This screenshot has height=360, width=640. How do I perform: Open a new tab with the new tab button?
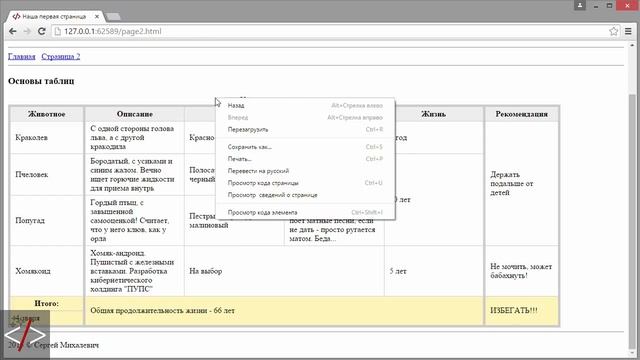tap(113, 17)
